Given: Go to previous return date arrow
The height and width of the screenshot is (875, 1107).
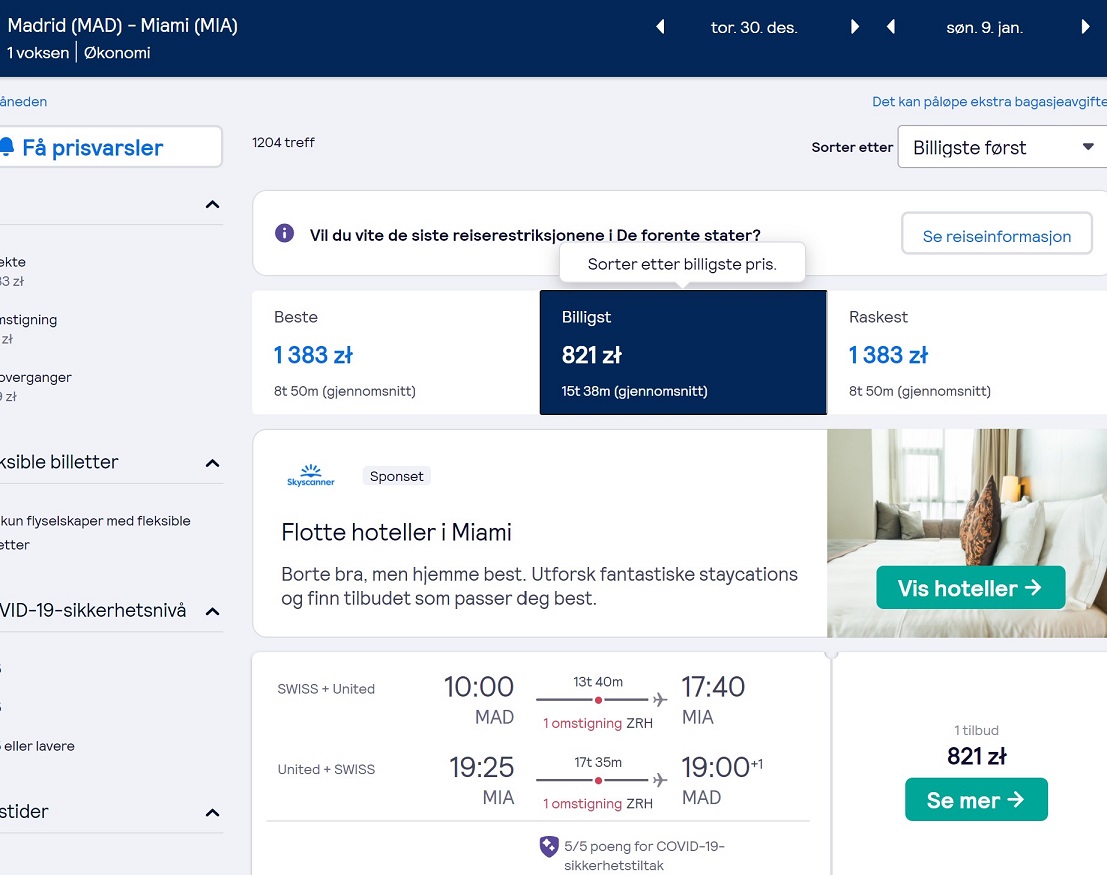Looking at the screenshot, I should 891,27.
